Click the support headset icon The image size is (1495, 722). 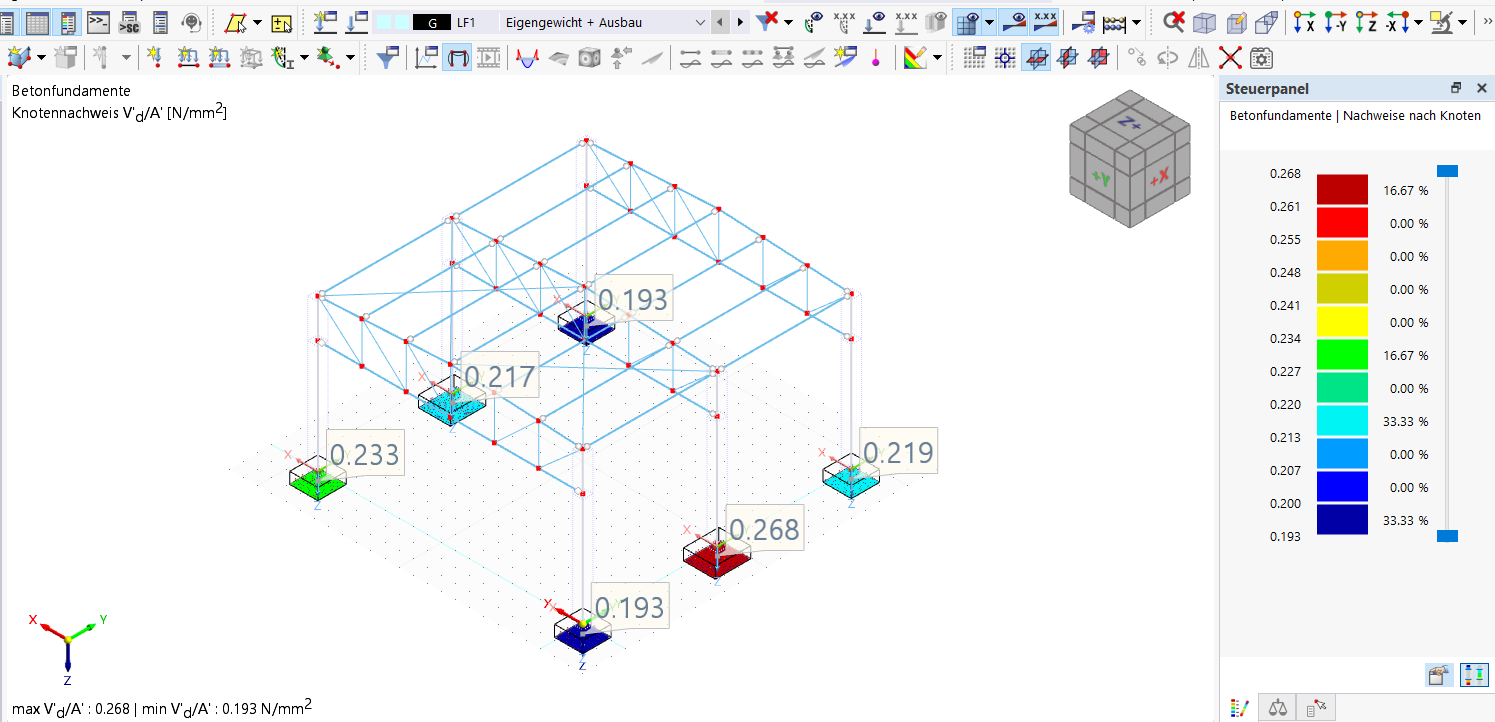[x=192, y=21]
